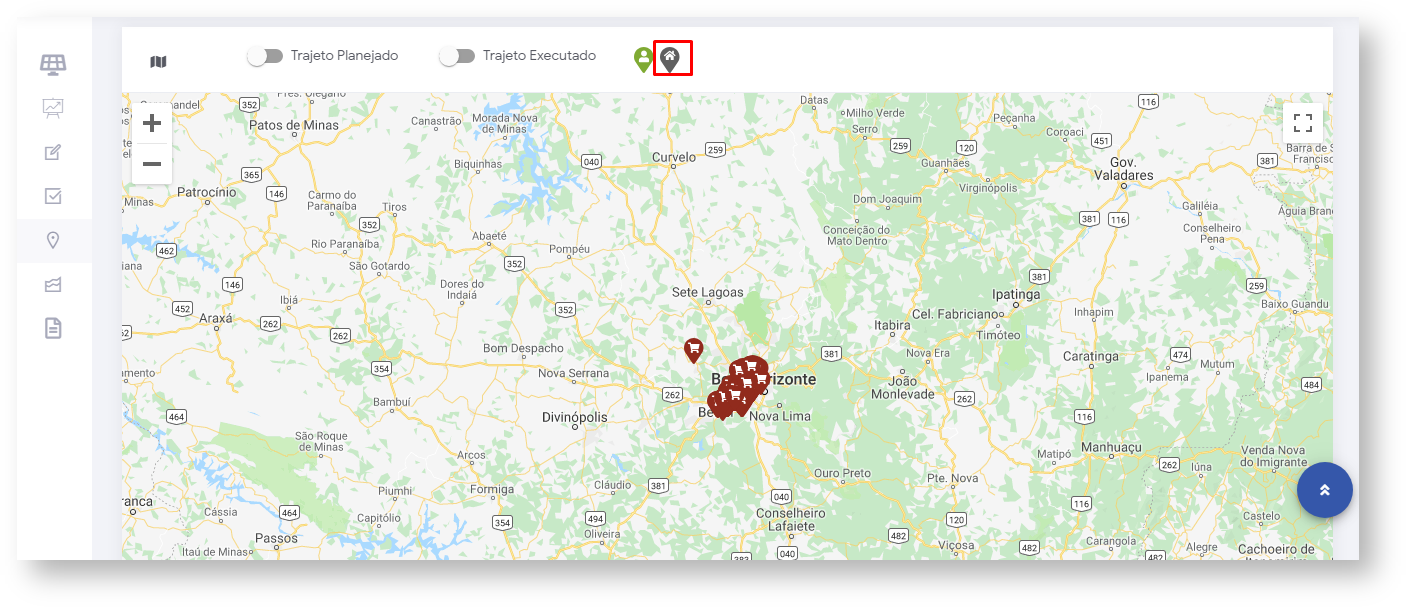Click the Ouro Preto city label
Screen dimensions: 1407x608
click(843, 473)
